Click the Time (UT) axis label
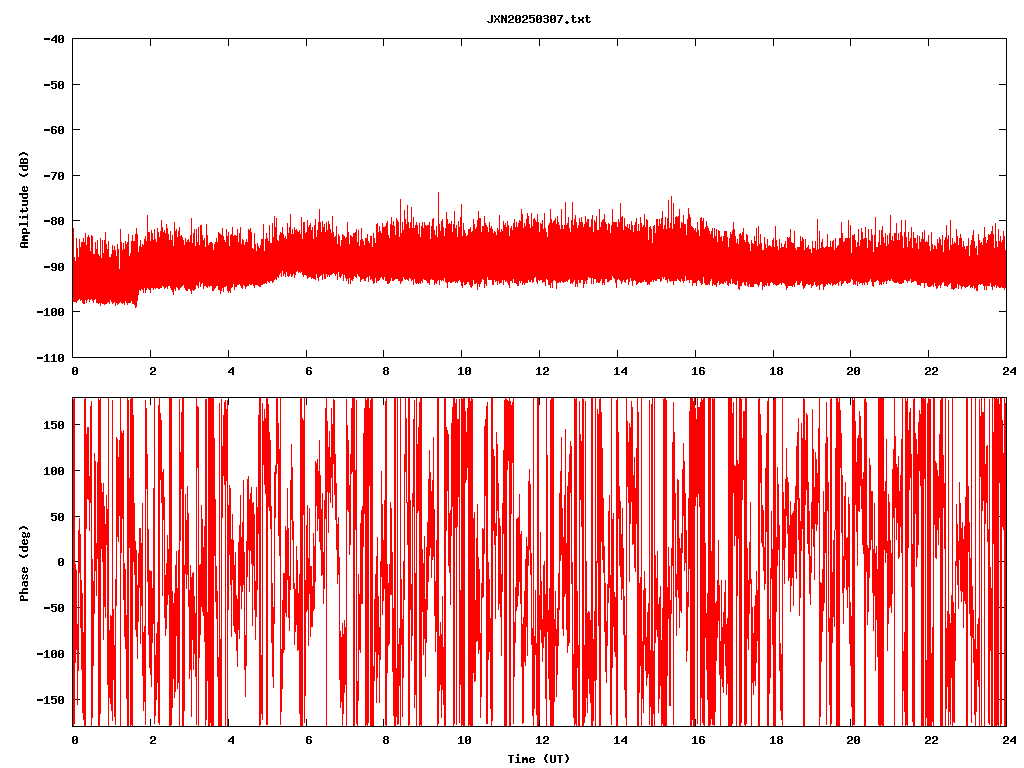1024x768 pixels. pos(539,759)
